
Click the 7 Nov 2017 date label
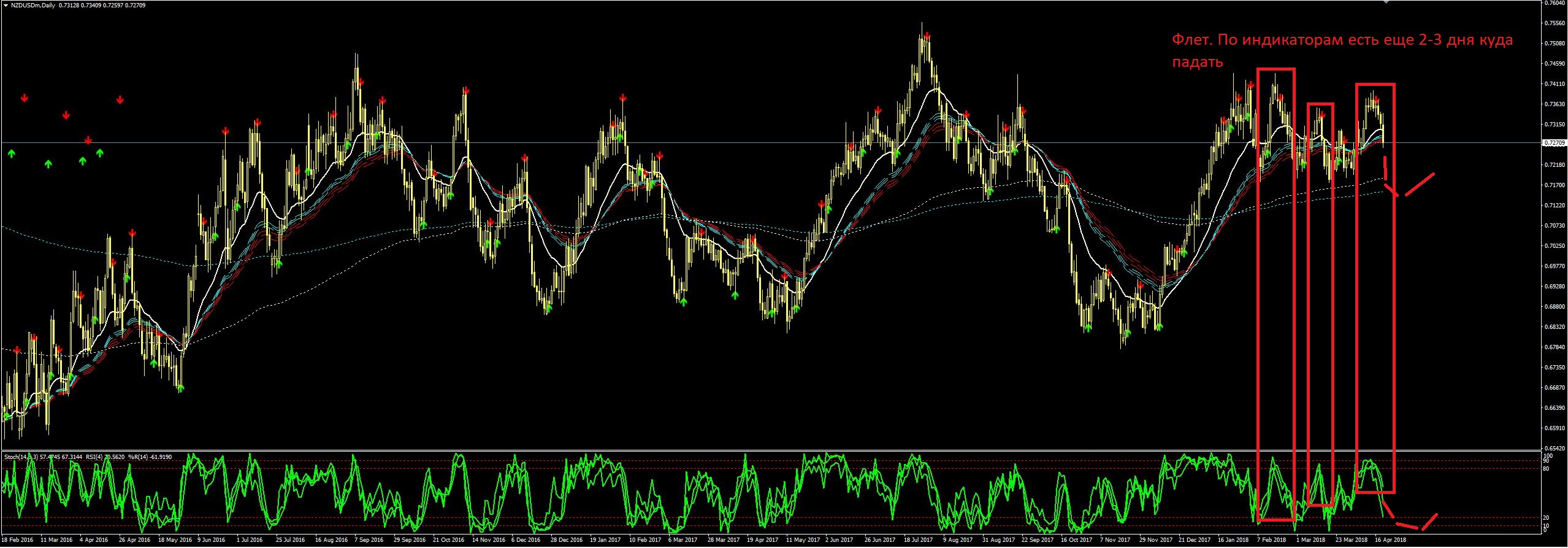pos(1115,541)
